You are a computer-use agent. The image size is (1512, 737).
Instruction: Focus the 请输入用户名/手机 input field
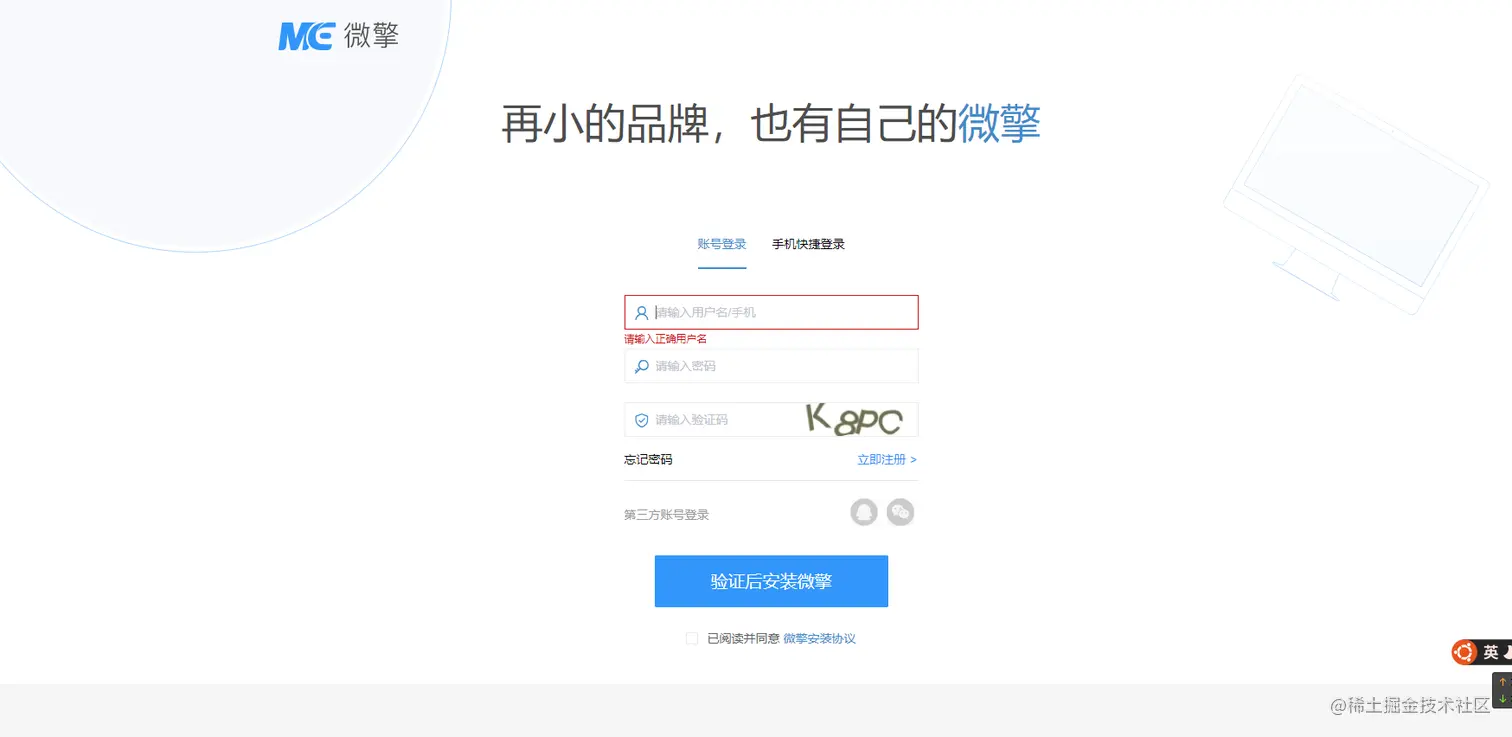(771, 312)
